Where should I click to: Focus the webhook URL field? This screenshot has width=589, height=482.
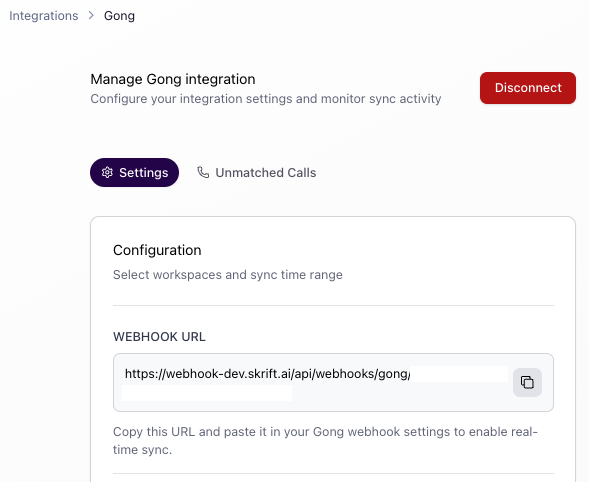[x=333, y=382]
